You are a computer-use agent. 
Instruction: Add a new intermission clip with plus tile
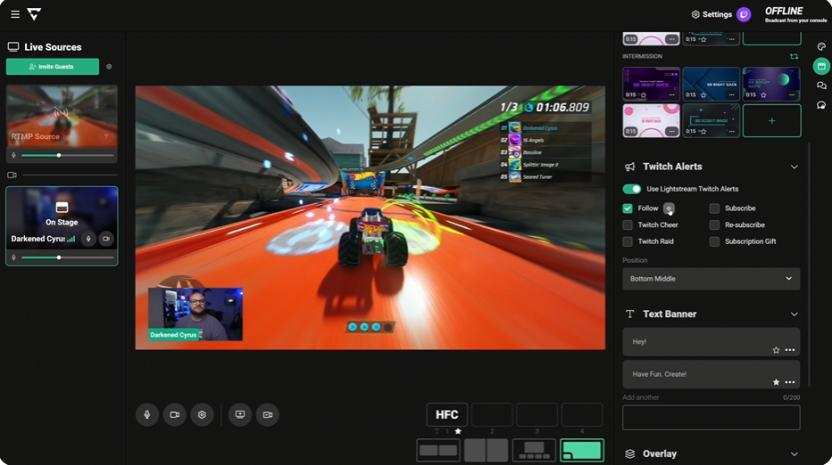[x=772, y=120]
